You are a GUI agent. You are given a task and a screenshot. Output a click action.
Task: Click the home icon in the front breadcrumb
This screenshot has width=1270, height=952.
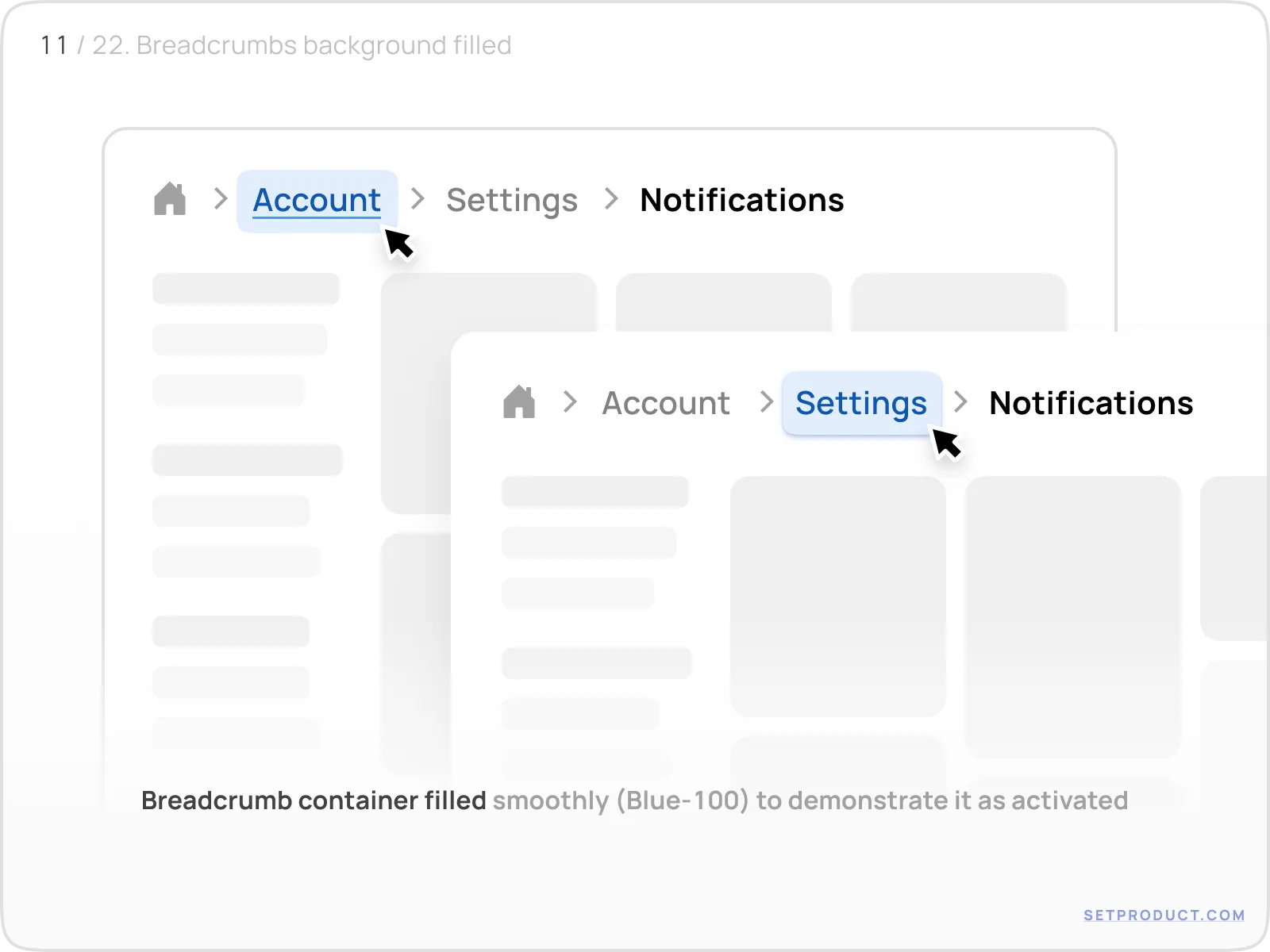click(519, 402)
